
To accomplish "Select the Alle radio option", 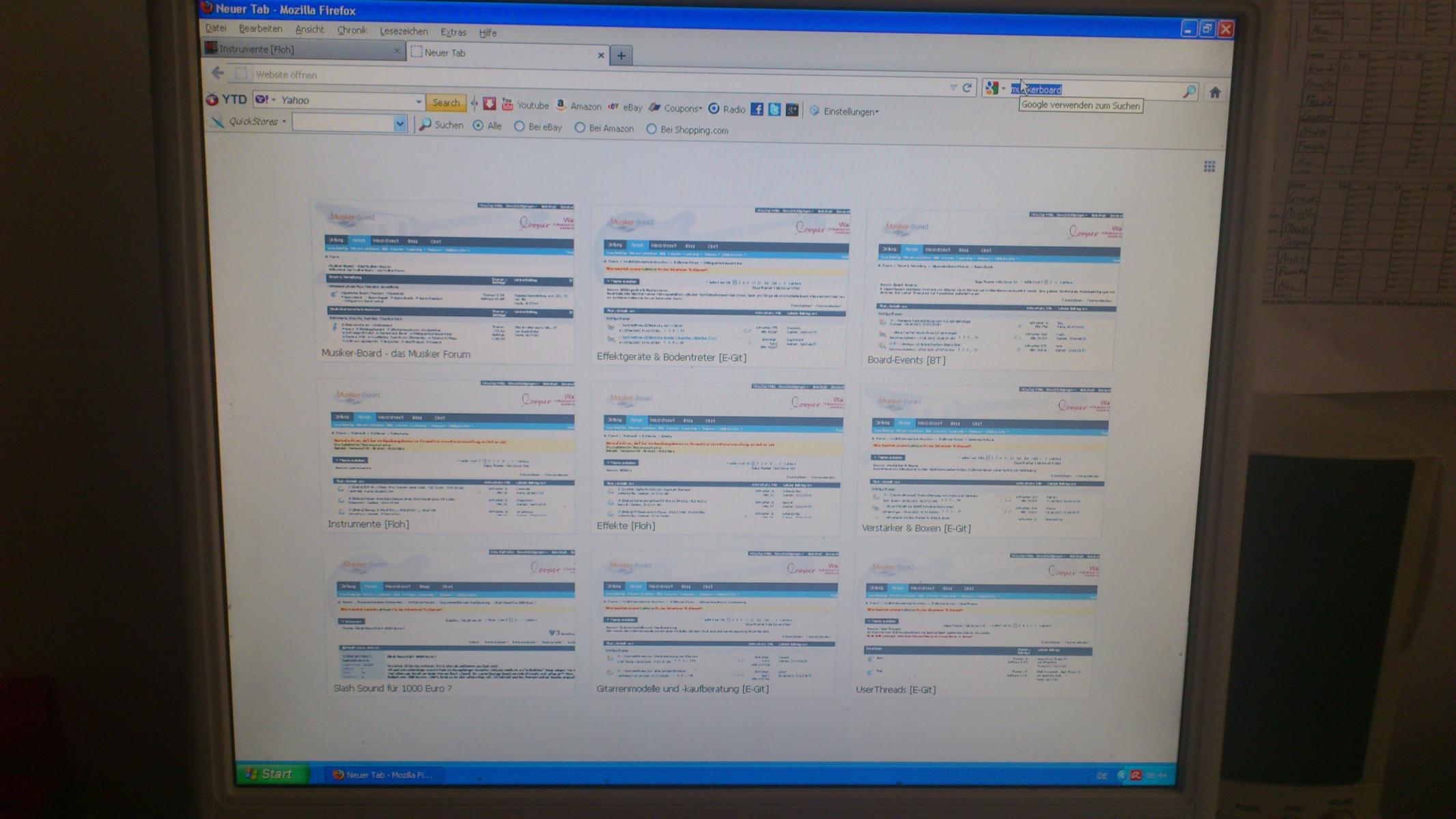I will (x=478, y=126).
